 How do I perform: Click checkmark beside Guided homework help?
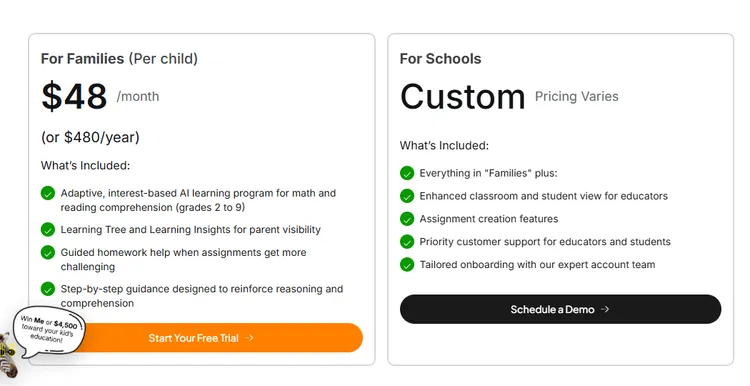48,253
